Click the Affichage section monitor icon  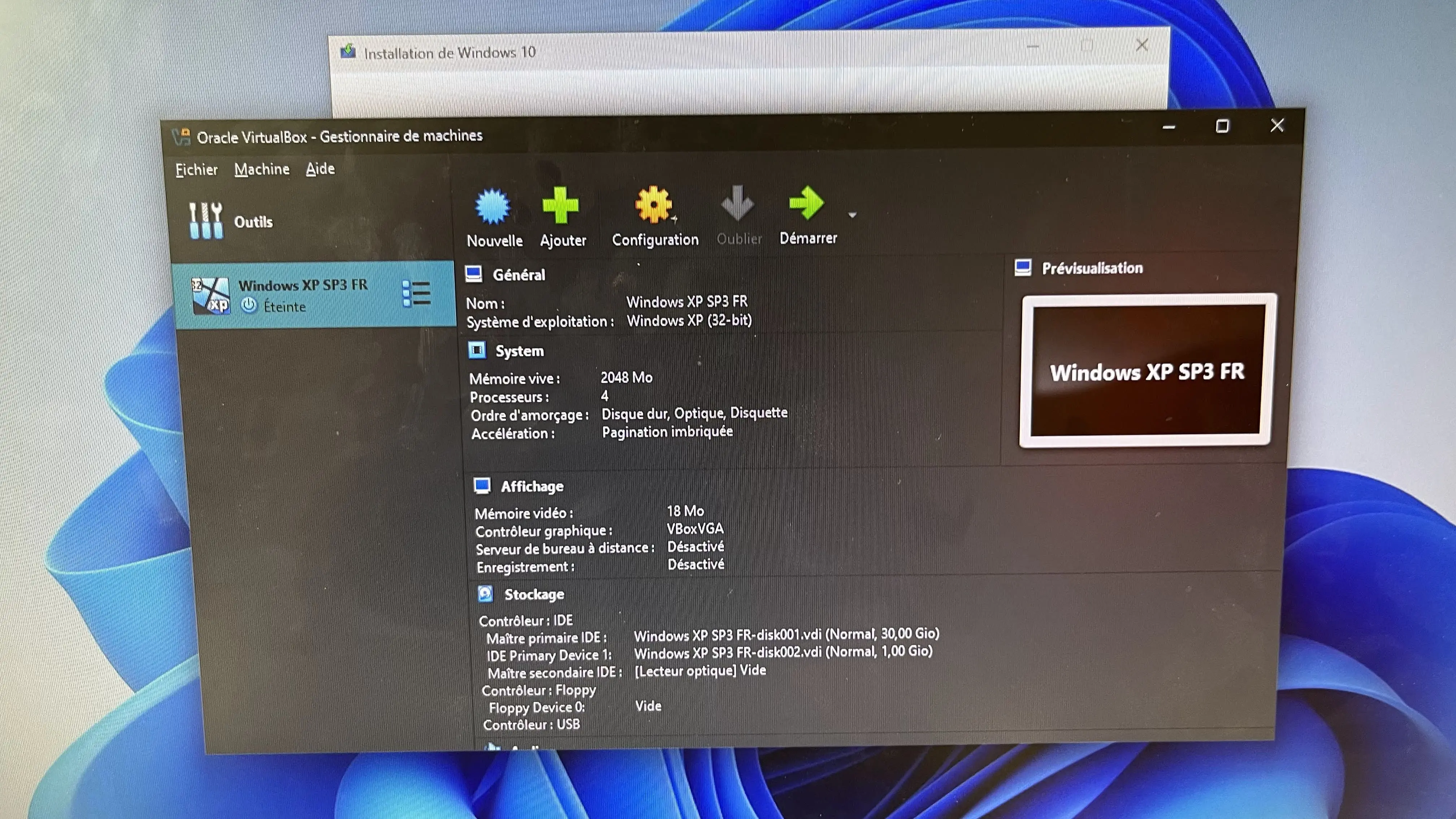(482, 486)
